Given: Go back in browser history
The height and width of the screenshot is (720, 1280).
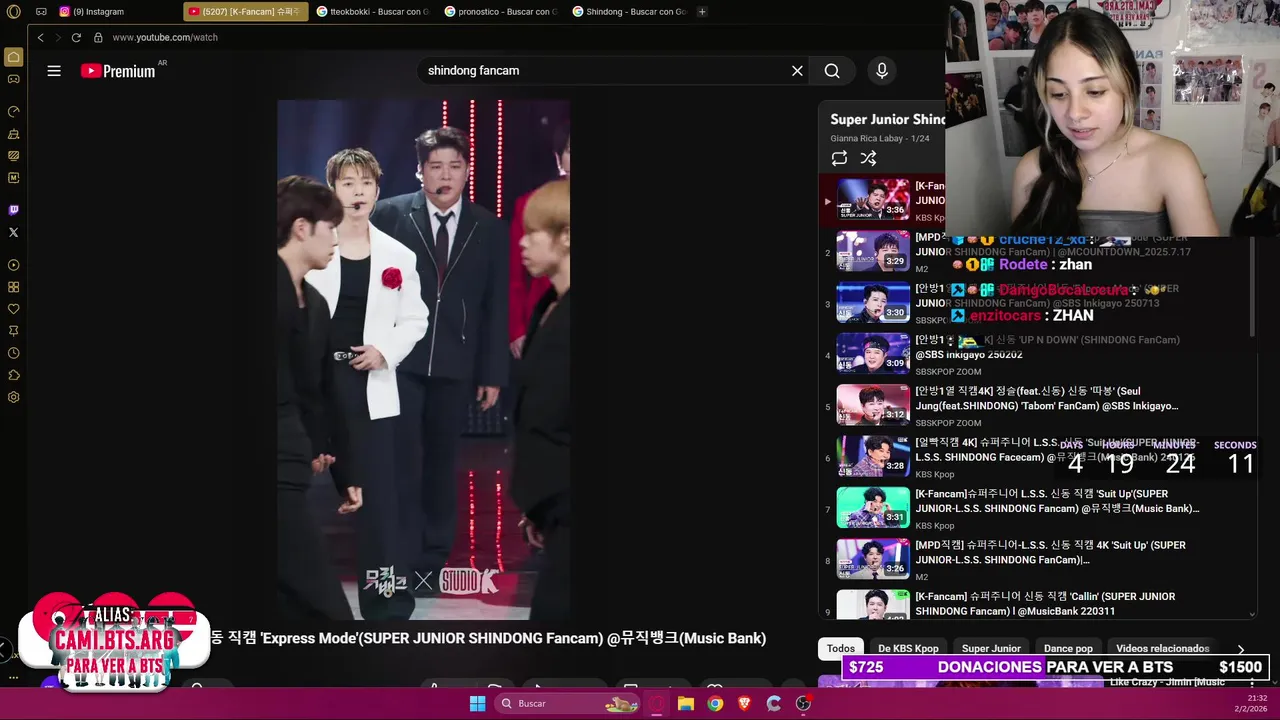Looking at the screenshot, I should pos(40,37).
